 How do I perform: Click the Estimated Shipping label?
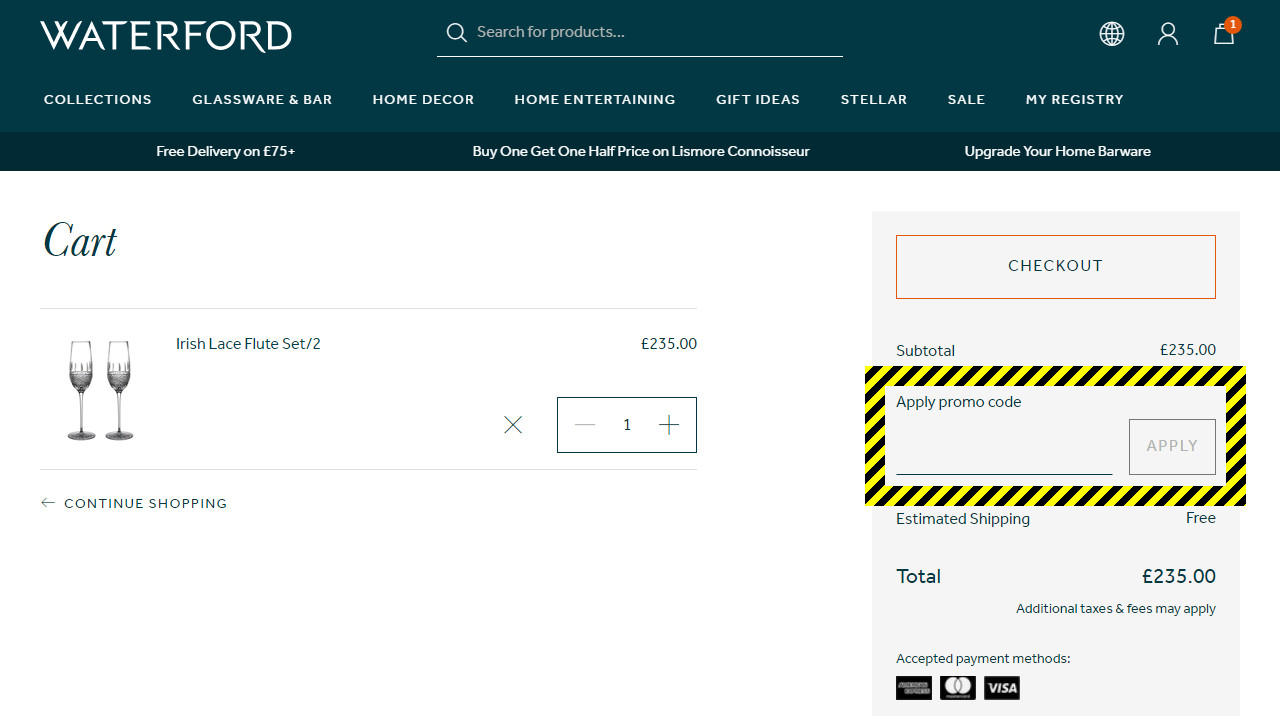click(963, 519)
